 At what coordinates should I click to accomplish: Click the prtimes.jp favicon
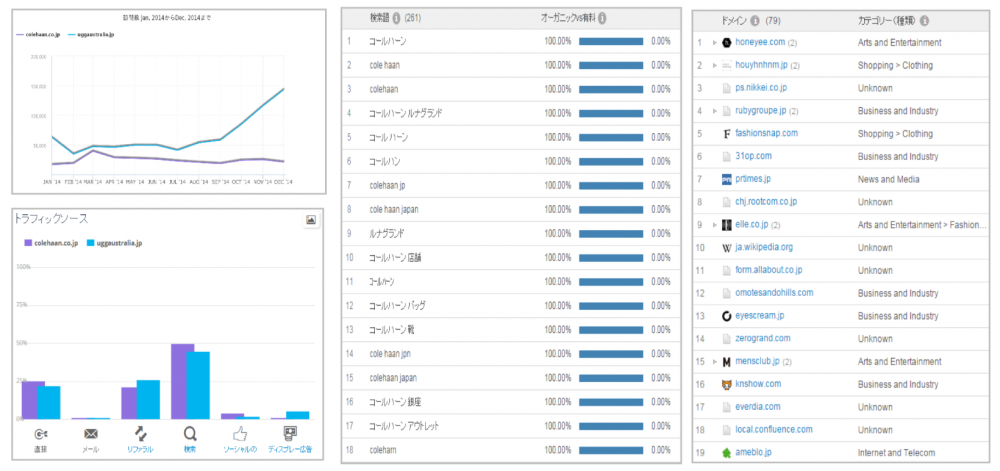click(x=726, y=179)
